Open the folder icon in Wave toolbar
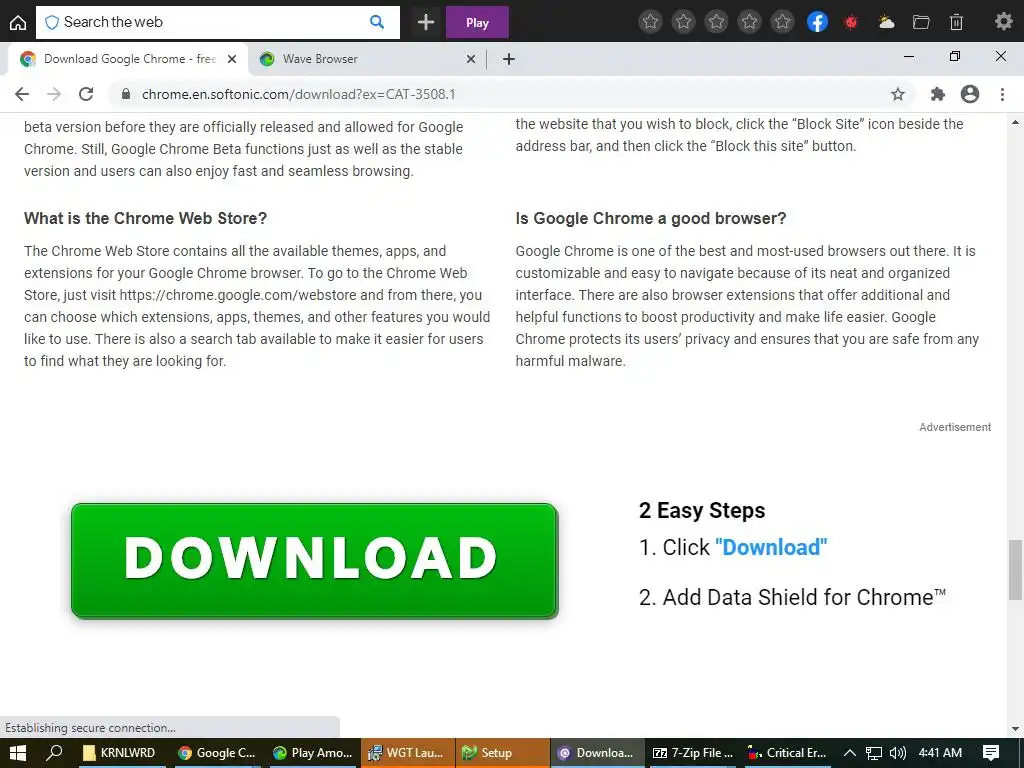This screenshot has height=768, width=1024. point(921,22)
